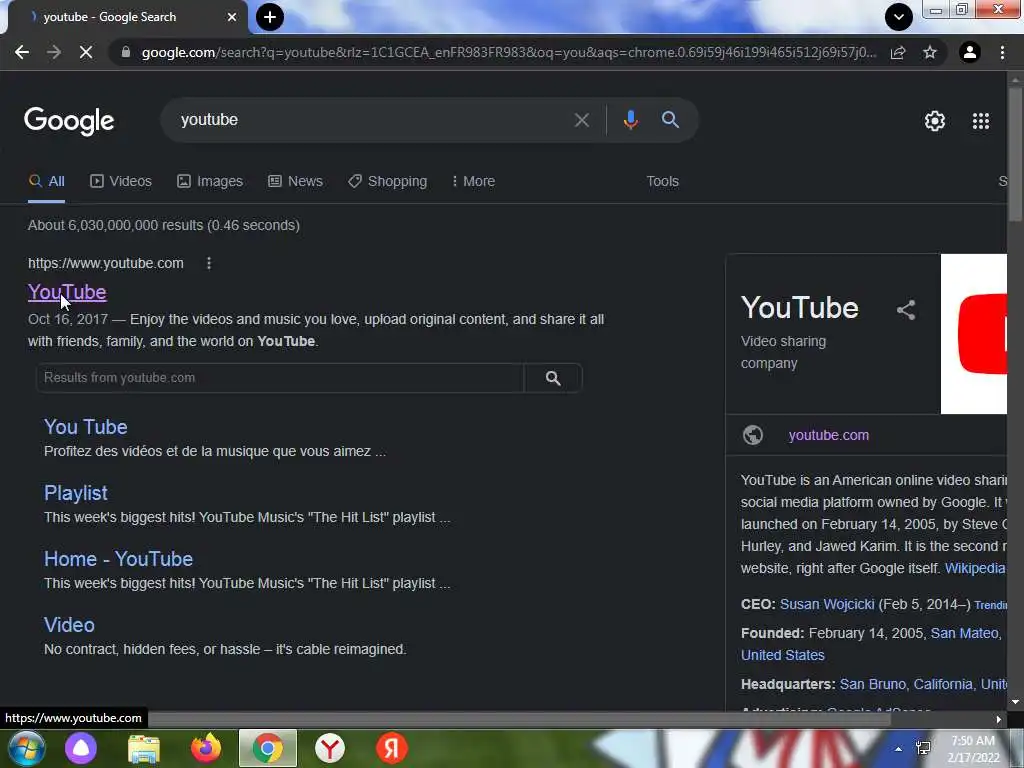1024x768 pixels.
Task: Click the Chrome taskbar icon
Action: click(x=268, y=748)
